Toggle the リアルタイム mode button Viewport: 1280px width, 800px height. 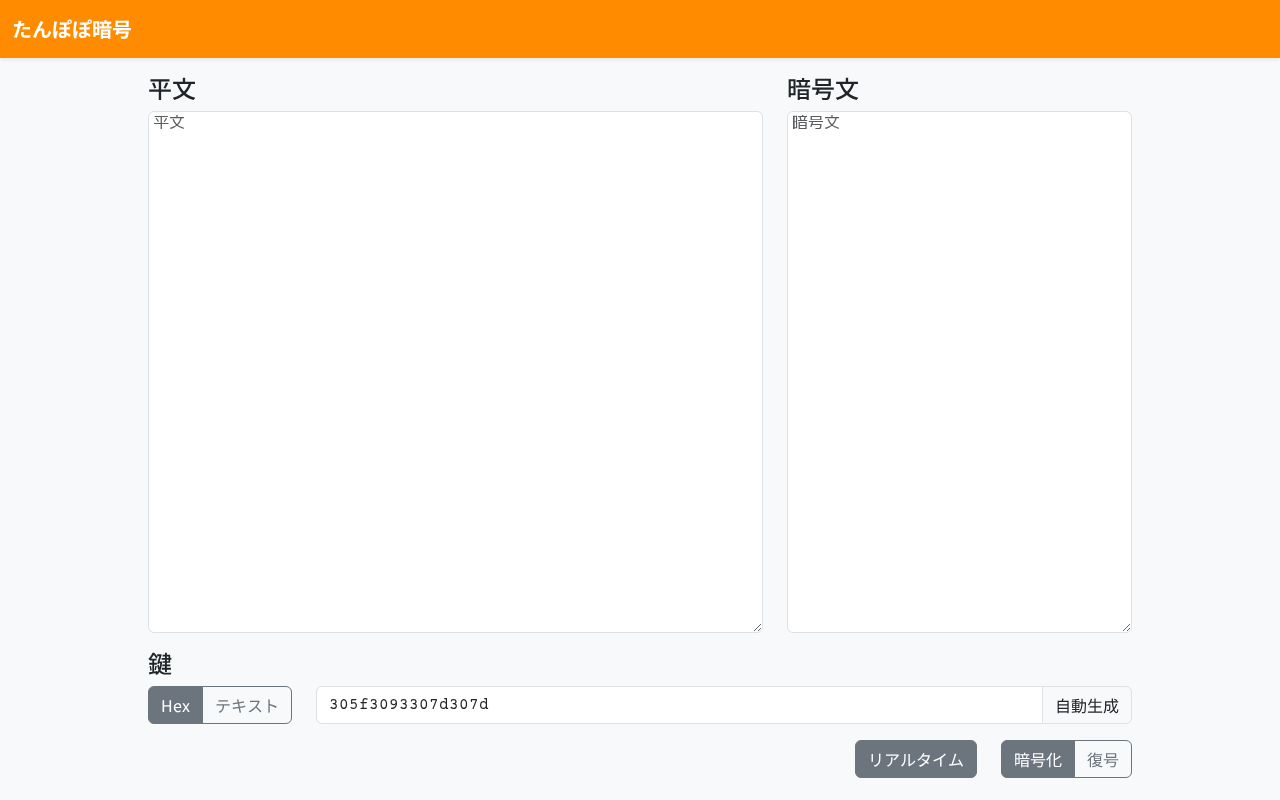915,759
